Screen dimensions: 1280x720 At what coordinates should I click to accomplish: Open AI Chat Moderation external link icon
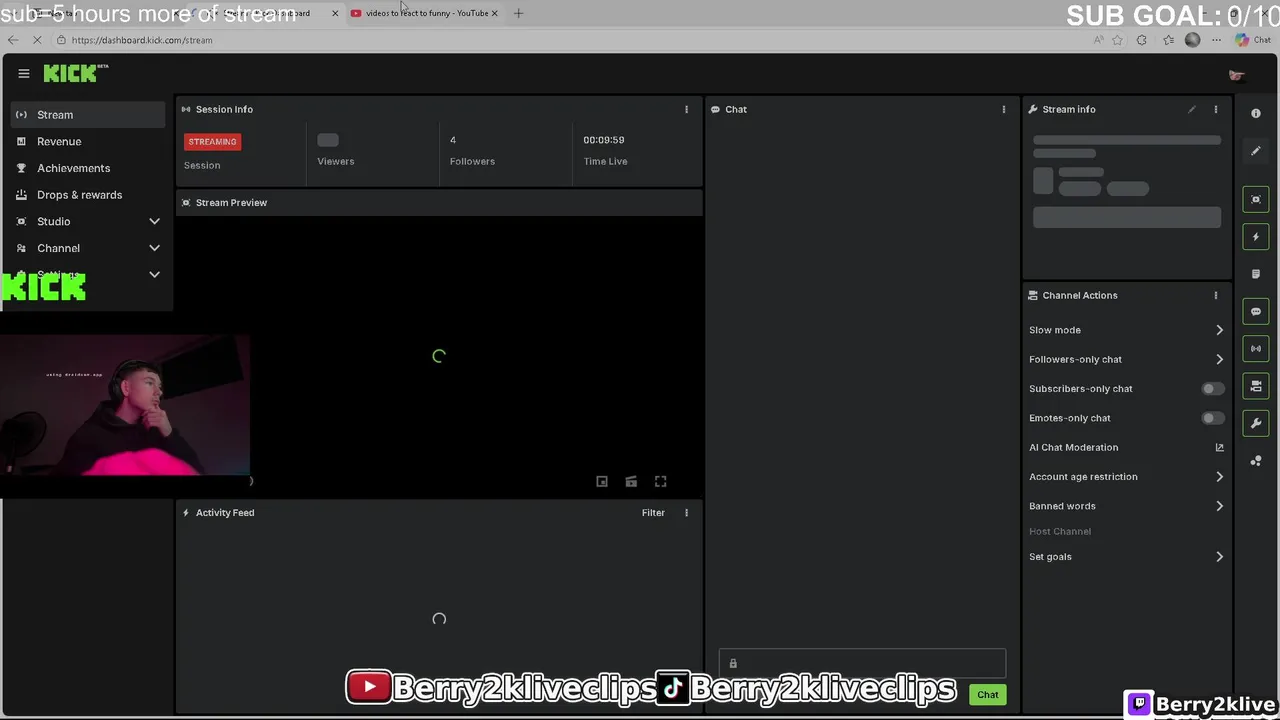1219,447
